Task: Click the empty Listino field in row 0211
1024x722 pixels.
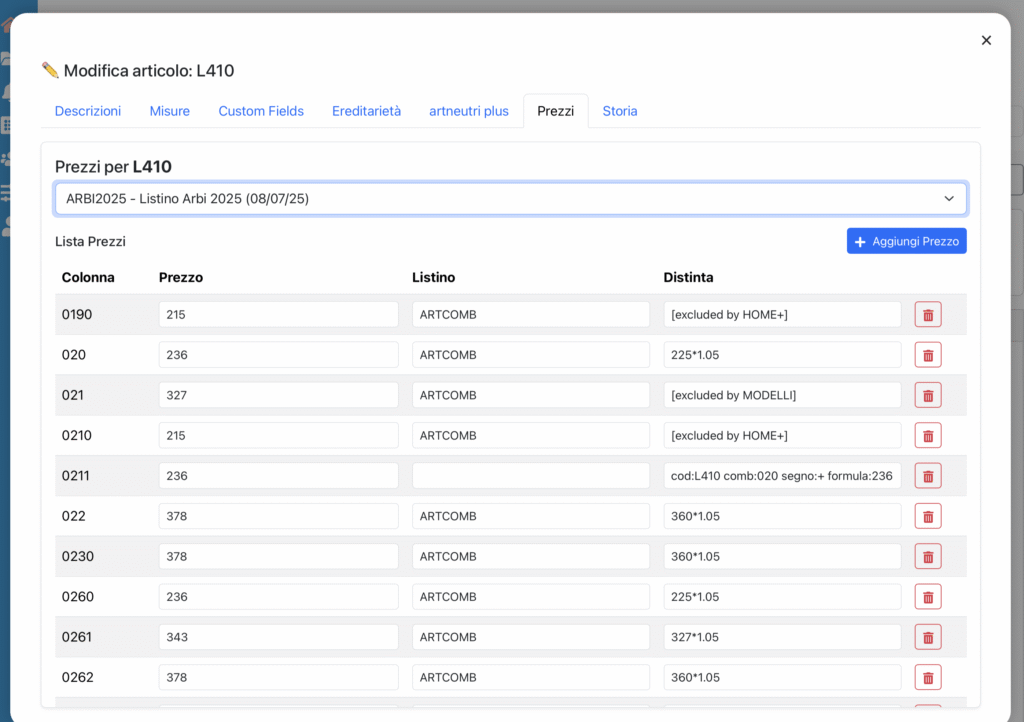Action: point(530,476)
